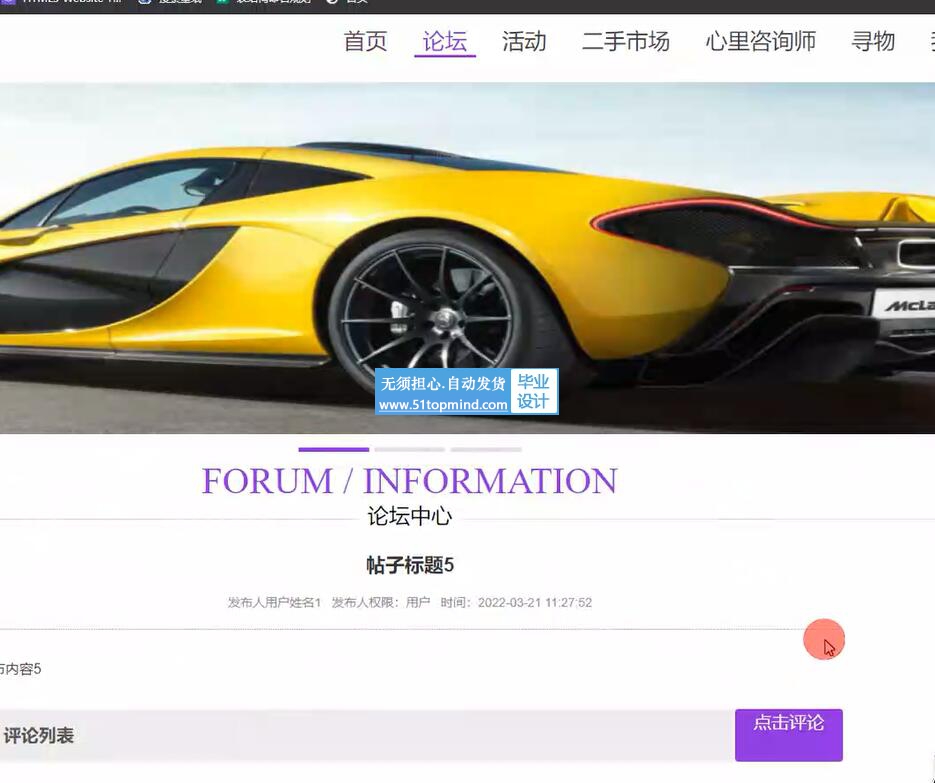Click the 评论列表 heading
This screenshot has width=935, height=783.
coord(38,735)
